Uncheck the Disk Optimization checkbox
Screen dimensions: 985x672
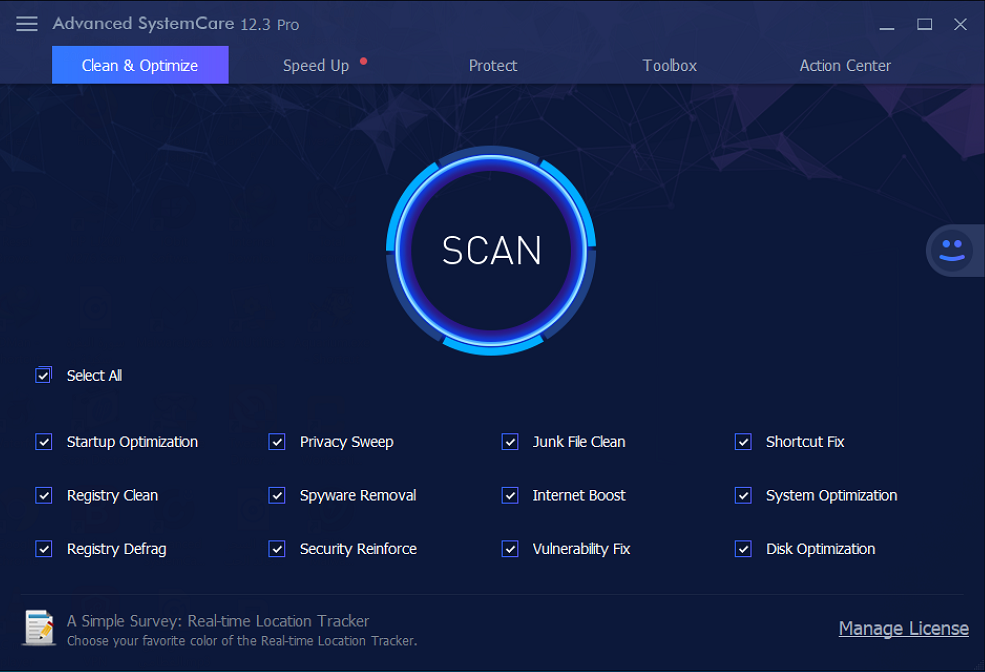[743, 549]
